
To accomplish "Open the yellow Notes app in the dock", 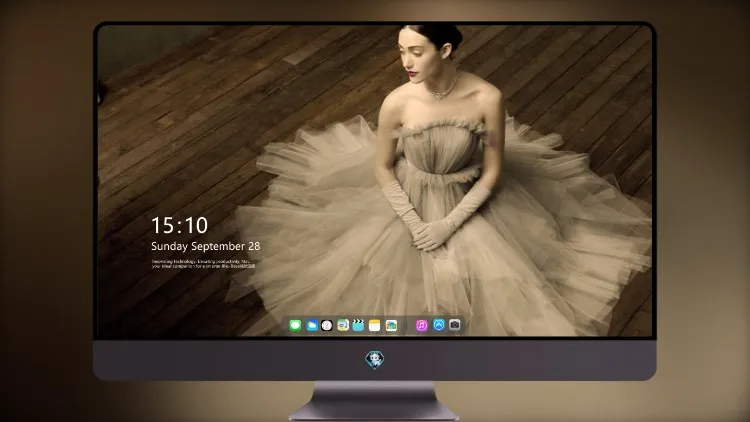I will click(x=375, y=326).
